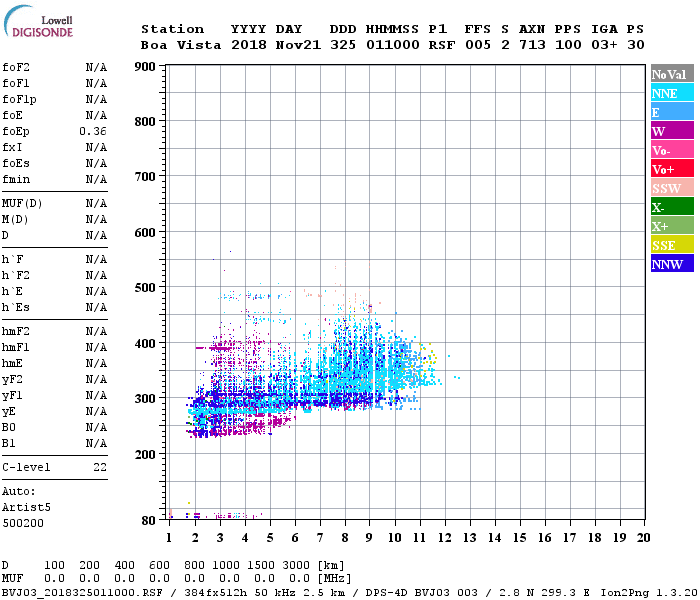Screen dimensions: 700x600
Task: Click the 500200 version number
Action: click(23, 523)
